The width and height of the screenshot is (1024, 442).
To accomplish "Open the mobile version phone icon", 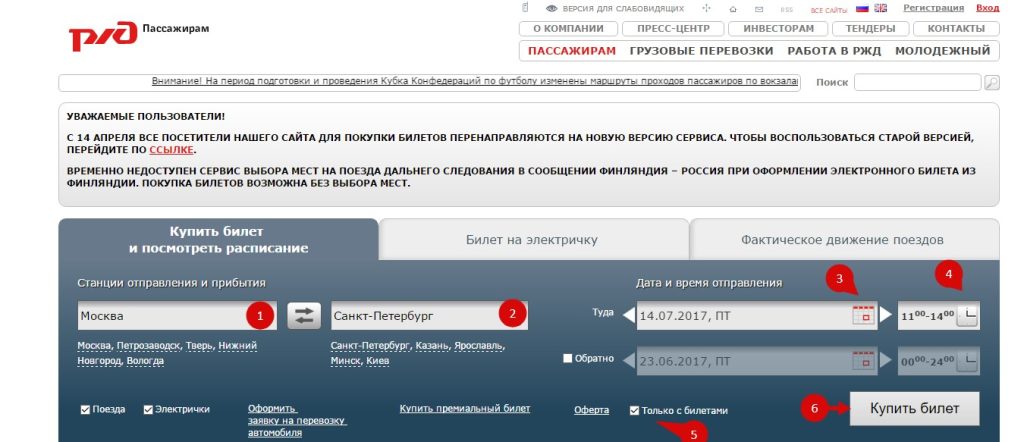I will point(525,8).
